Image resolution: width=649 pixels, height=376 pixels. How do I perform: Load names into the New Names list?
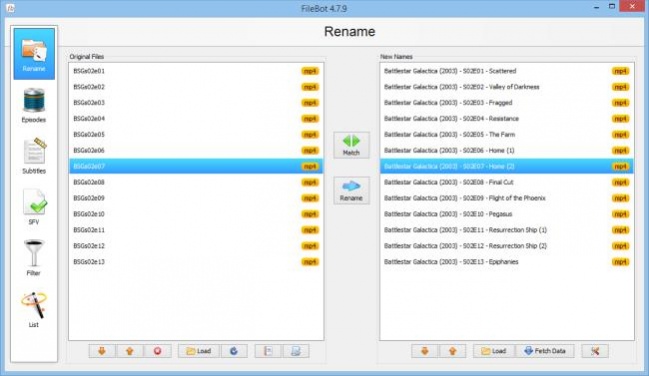tap(494, 351)
